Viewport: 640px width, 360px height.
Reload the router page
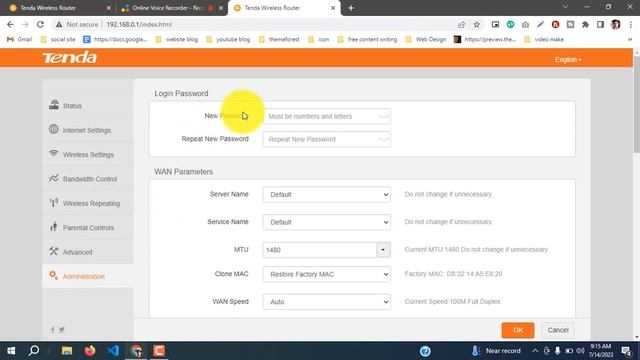40,24
